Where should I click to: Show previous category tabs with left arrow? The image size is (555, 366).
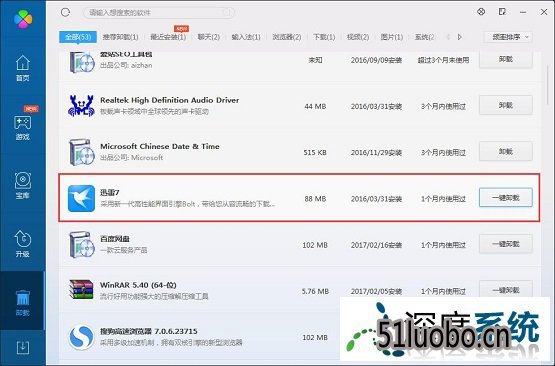click(448, 37)
